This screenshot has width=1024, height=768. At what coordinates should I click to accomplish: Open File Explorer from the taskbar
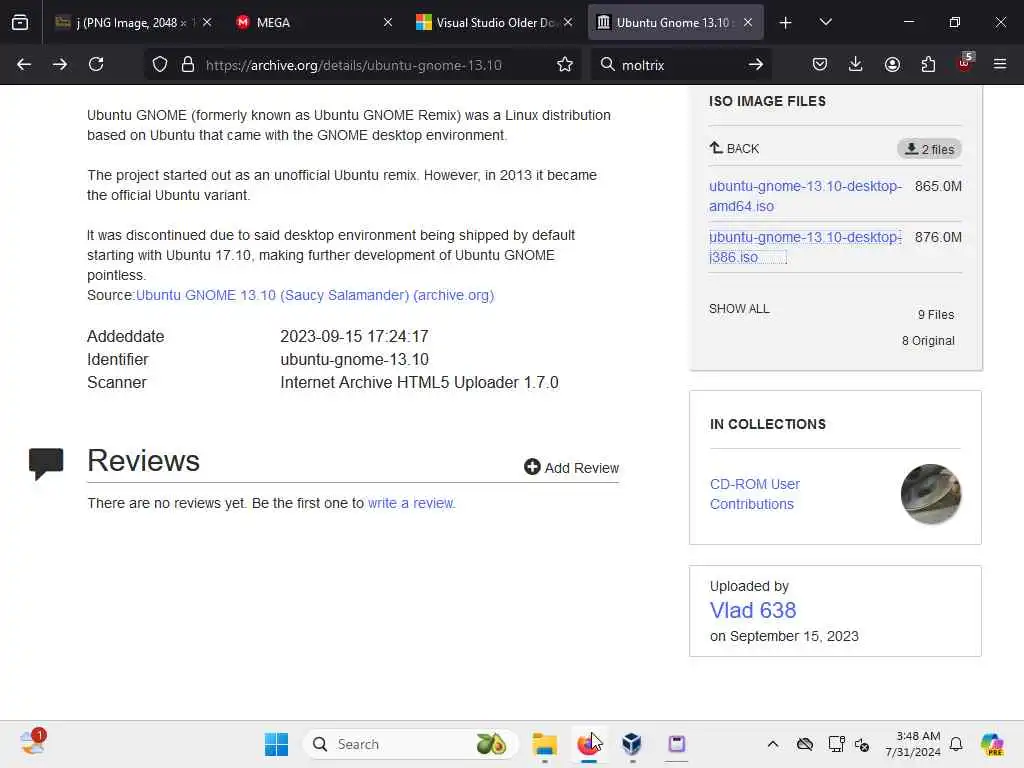click(544, 744)
